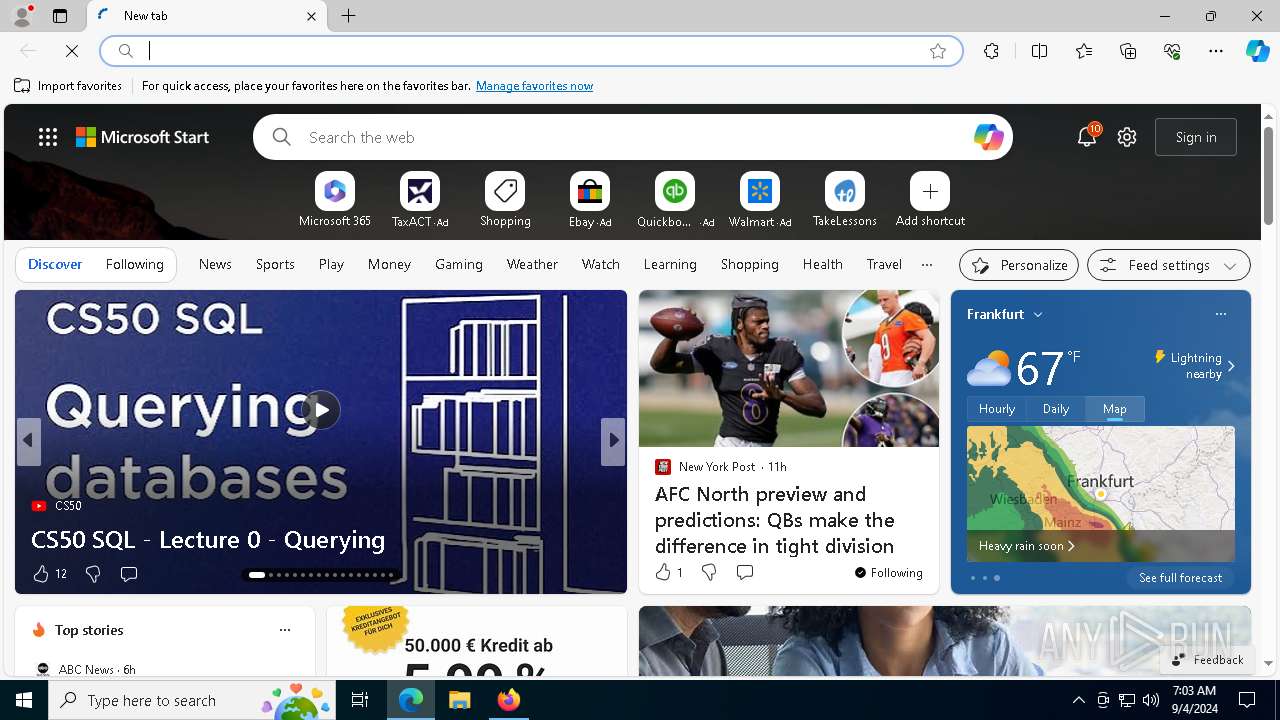Focus the browser address bar
This screenshot has width=1280, height=720.
pos(530,51)
